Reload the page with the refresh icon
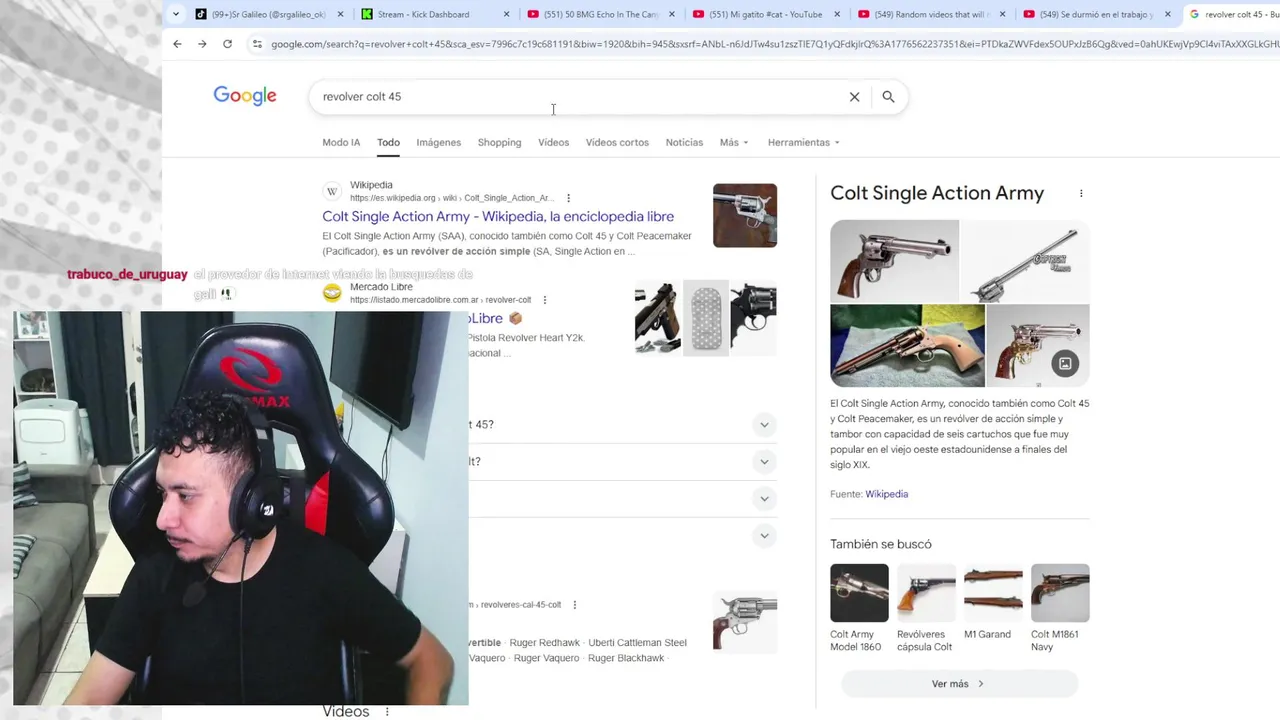The height and width of the screenshot is (720, 1280). pos(227,44)
